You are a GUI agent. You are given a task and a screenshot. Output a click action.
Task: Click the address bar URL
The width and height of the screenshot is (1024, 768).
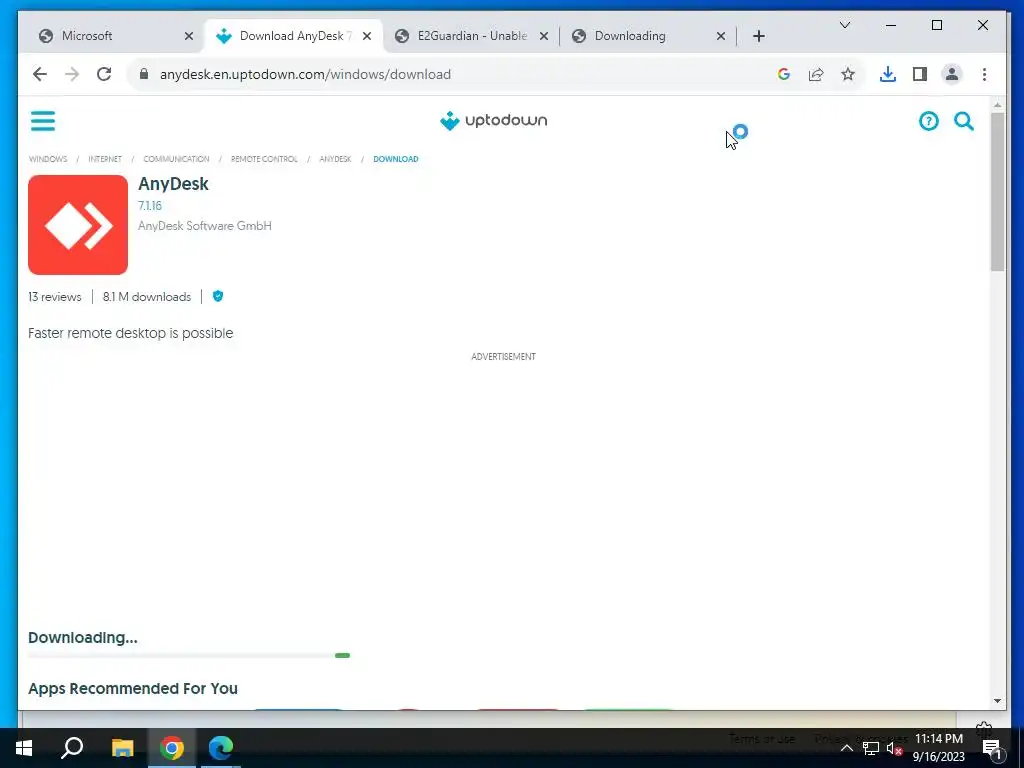[x=305, y=74]
